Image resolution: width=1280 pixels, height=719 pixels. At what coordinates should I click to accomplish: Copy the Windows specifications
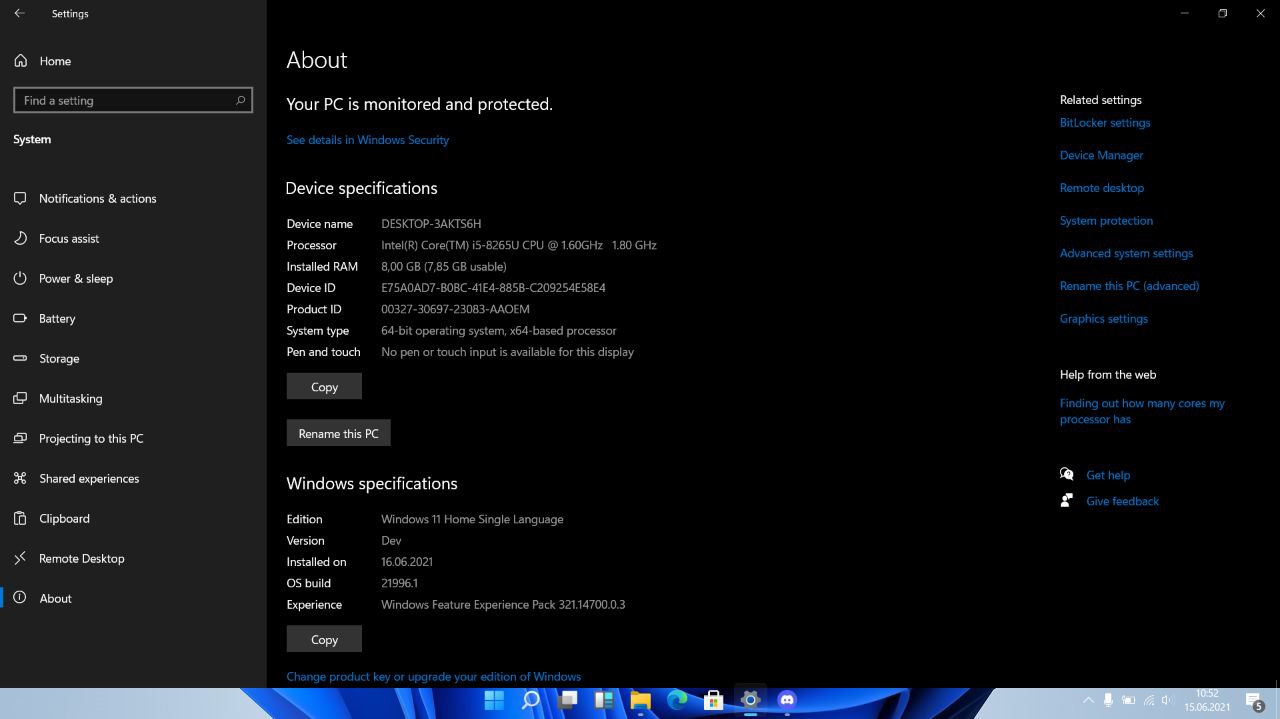point(324,639)
